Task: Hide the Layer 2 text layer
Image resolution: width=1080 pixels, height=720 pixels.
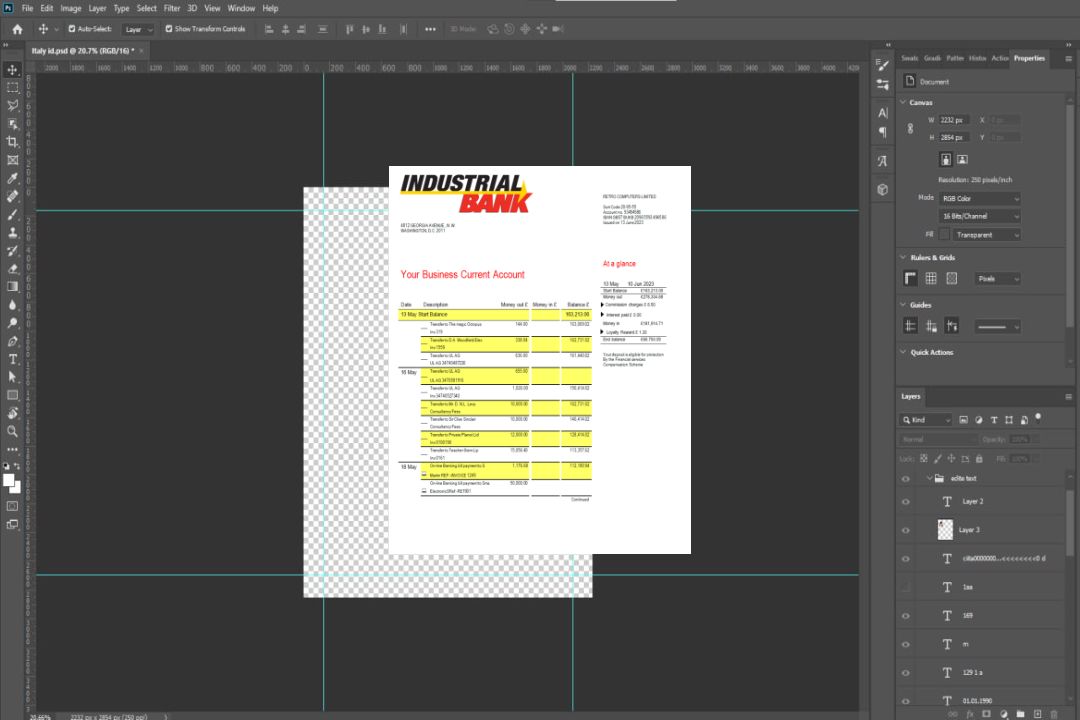Action: (x=906, y=502)
